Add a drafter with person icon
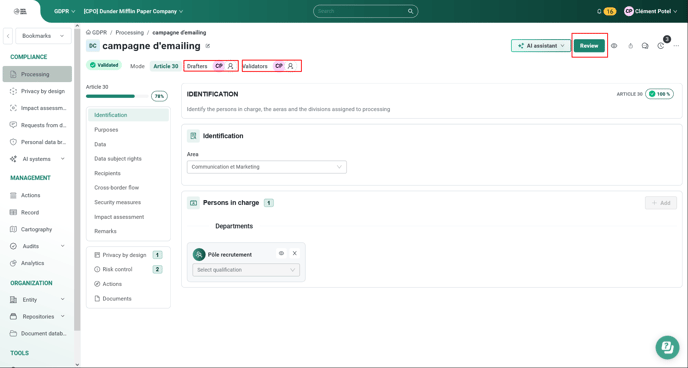Image resolution: width=688 pixels, height=368 pixels. click(231, 66)
